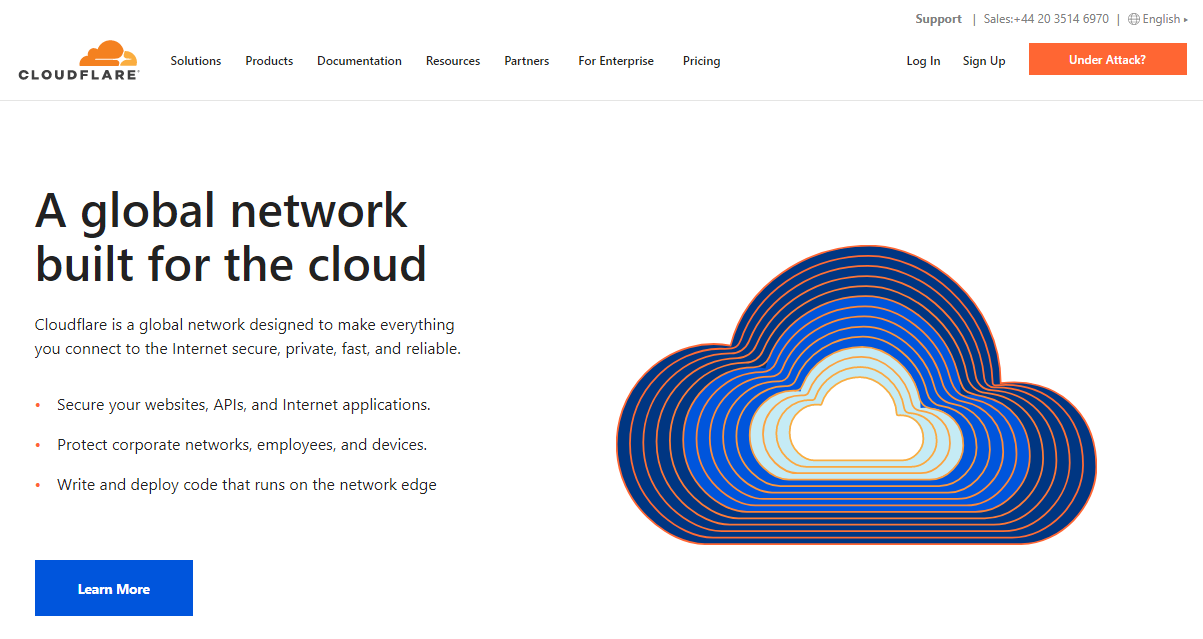Click the cloud illustration
The image size is (1203, 639).
pos(856,396)
